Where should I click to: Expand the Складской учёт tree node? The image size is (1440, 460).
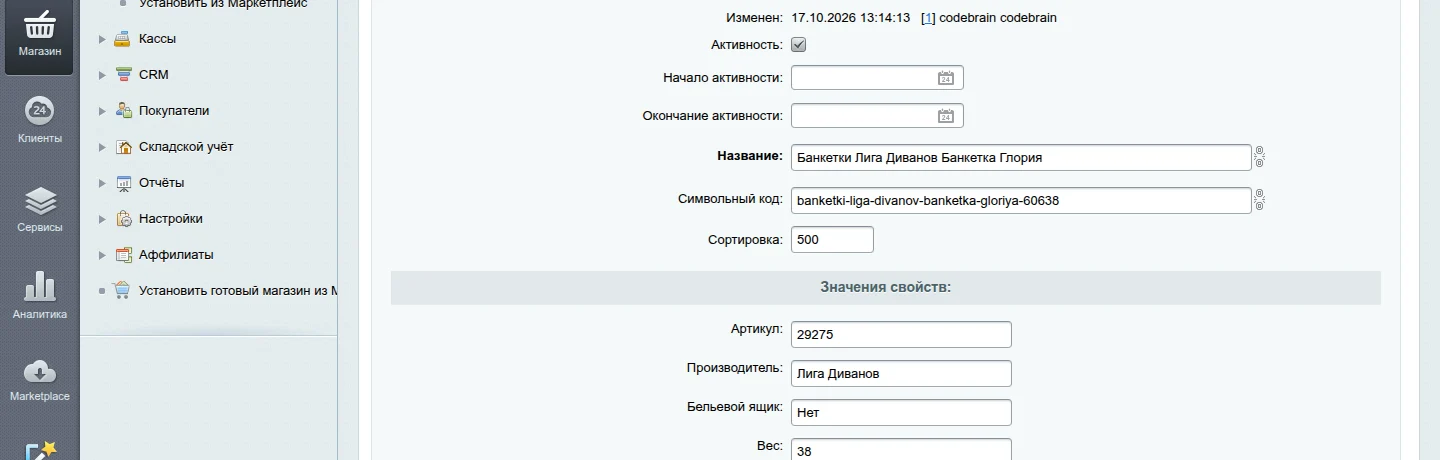coord(102,147)
